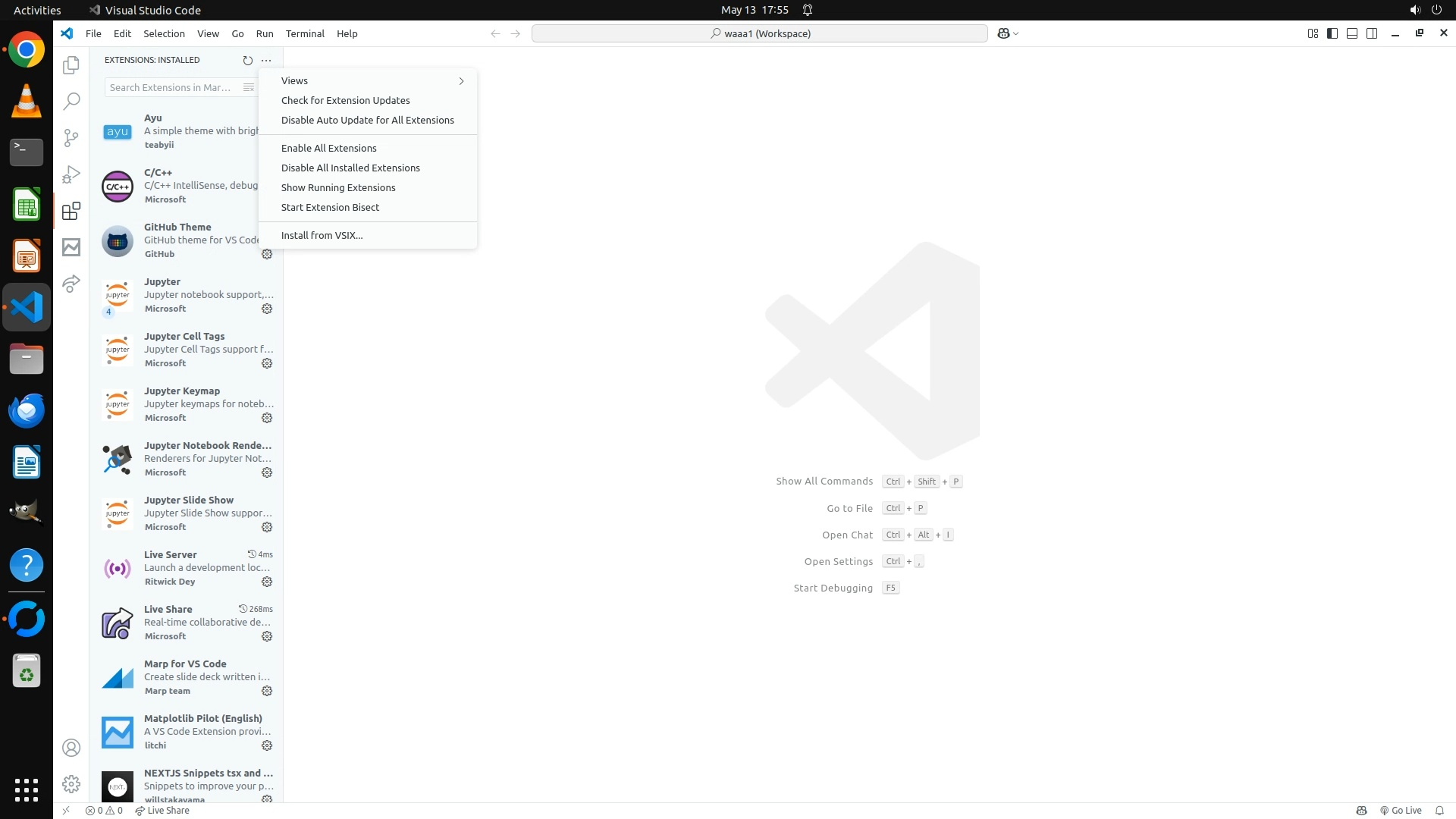Open Manage gear for the Jupyter extension
Screen dimensions: 1456x819
pos(267,309)
